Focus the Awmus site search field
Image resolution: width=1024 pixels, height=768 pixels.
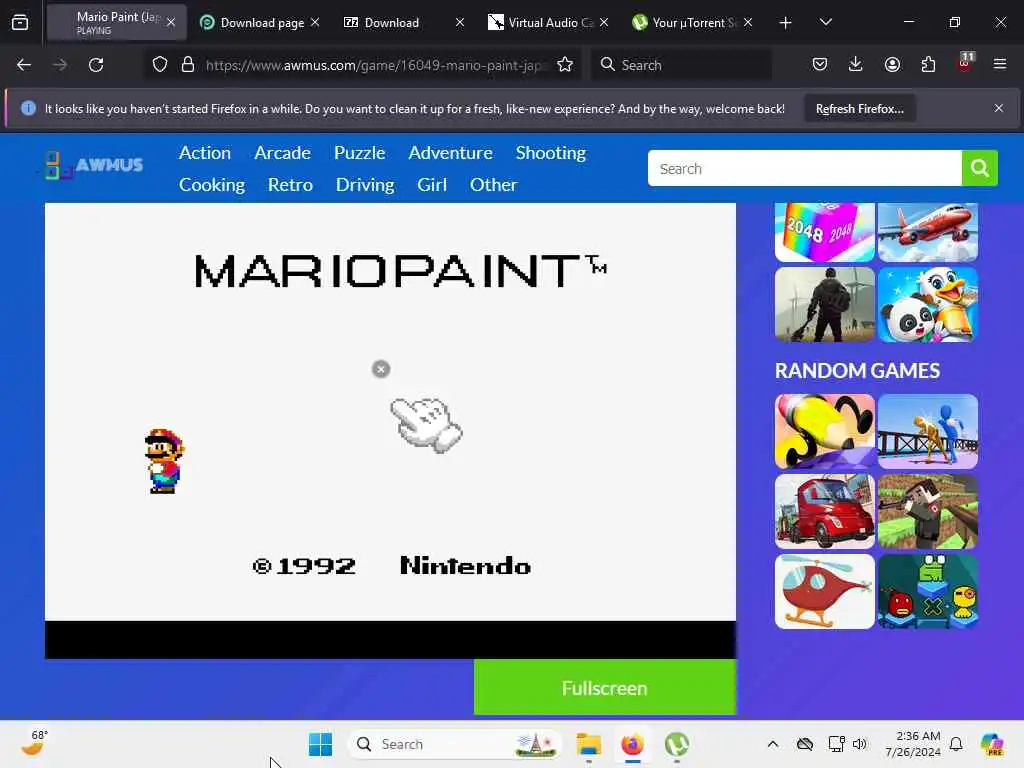click(x=805, y=168)
